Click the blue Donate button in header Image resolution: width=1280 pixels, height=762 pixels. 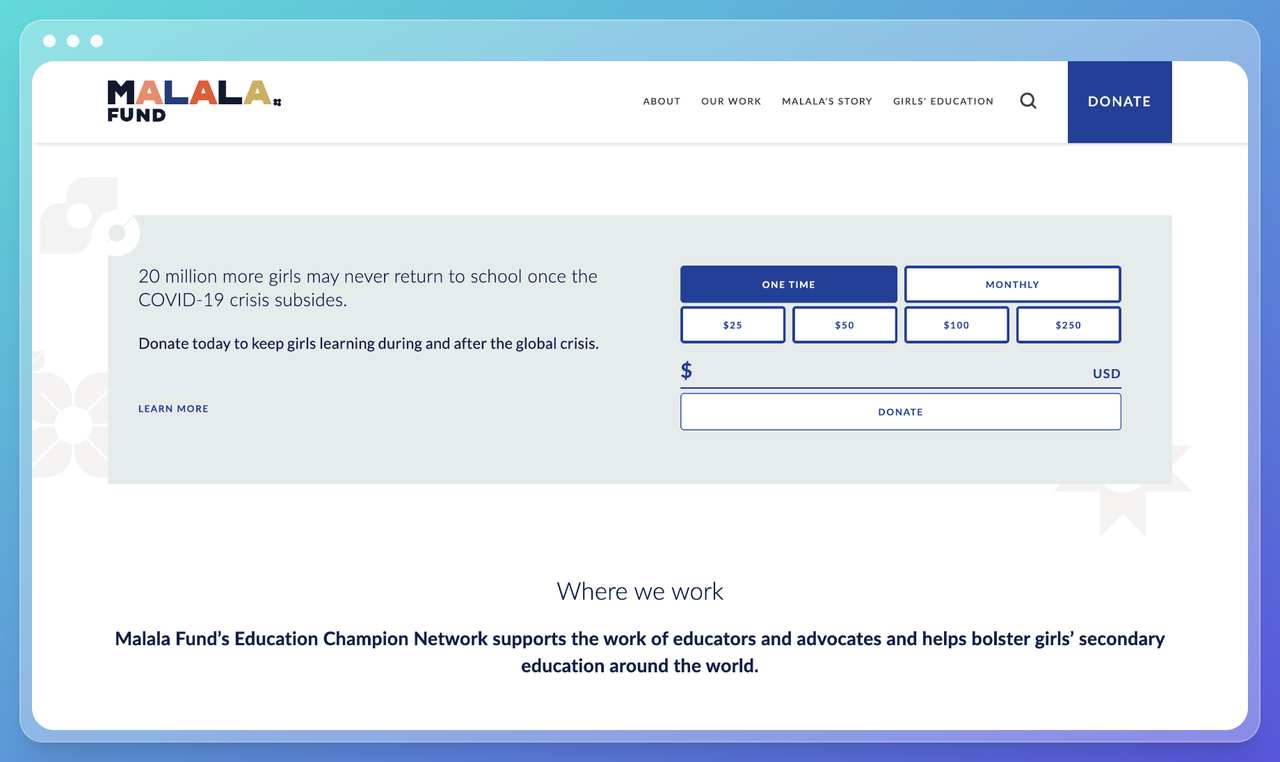coord(1119,101)
